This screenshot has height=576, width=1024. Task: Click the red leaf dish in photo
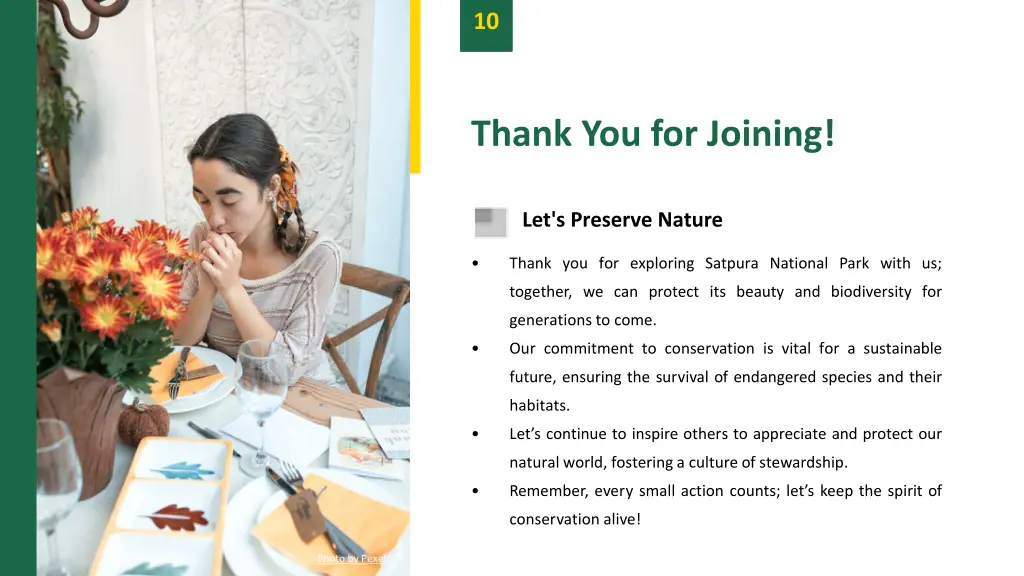point(174,517)
